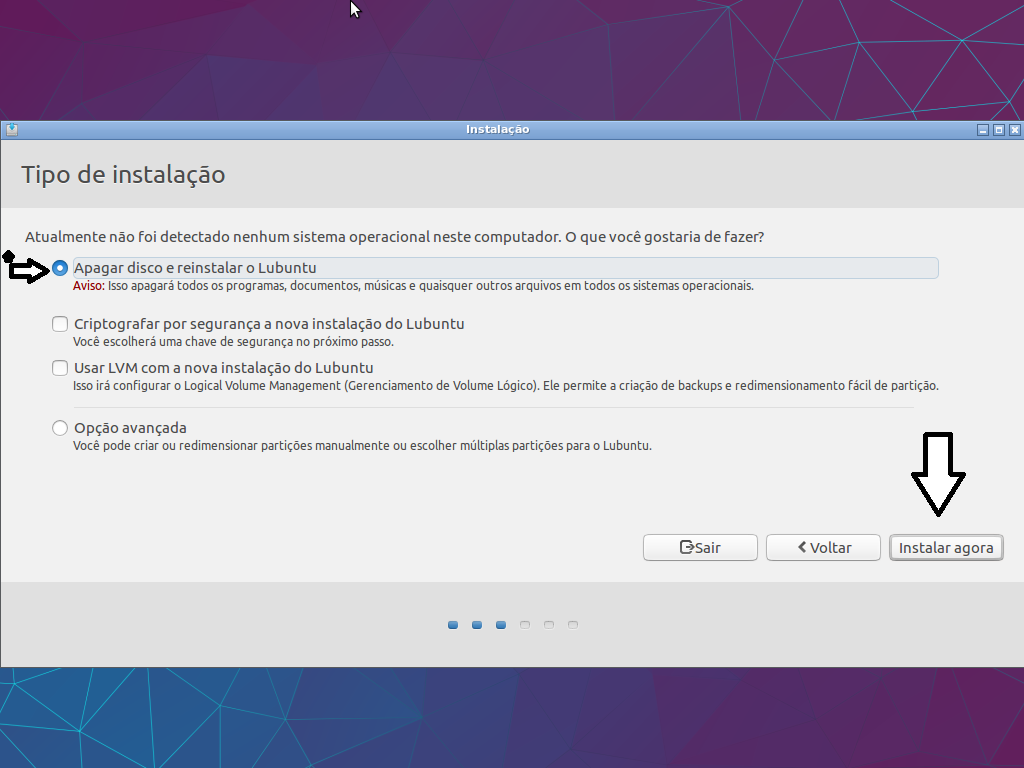The height and width of the screenshot is (768, 1024).
Task: Close the Instalação window
Action: pos(1014,130)
